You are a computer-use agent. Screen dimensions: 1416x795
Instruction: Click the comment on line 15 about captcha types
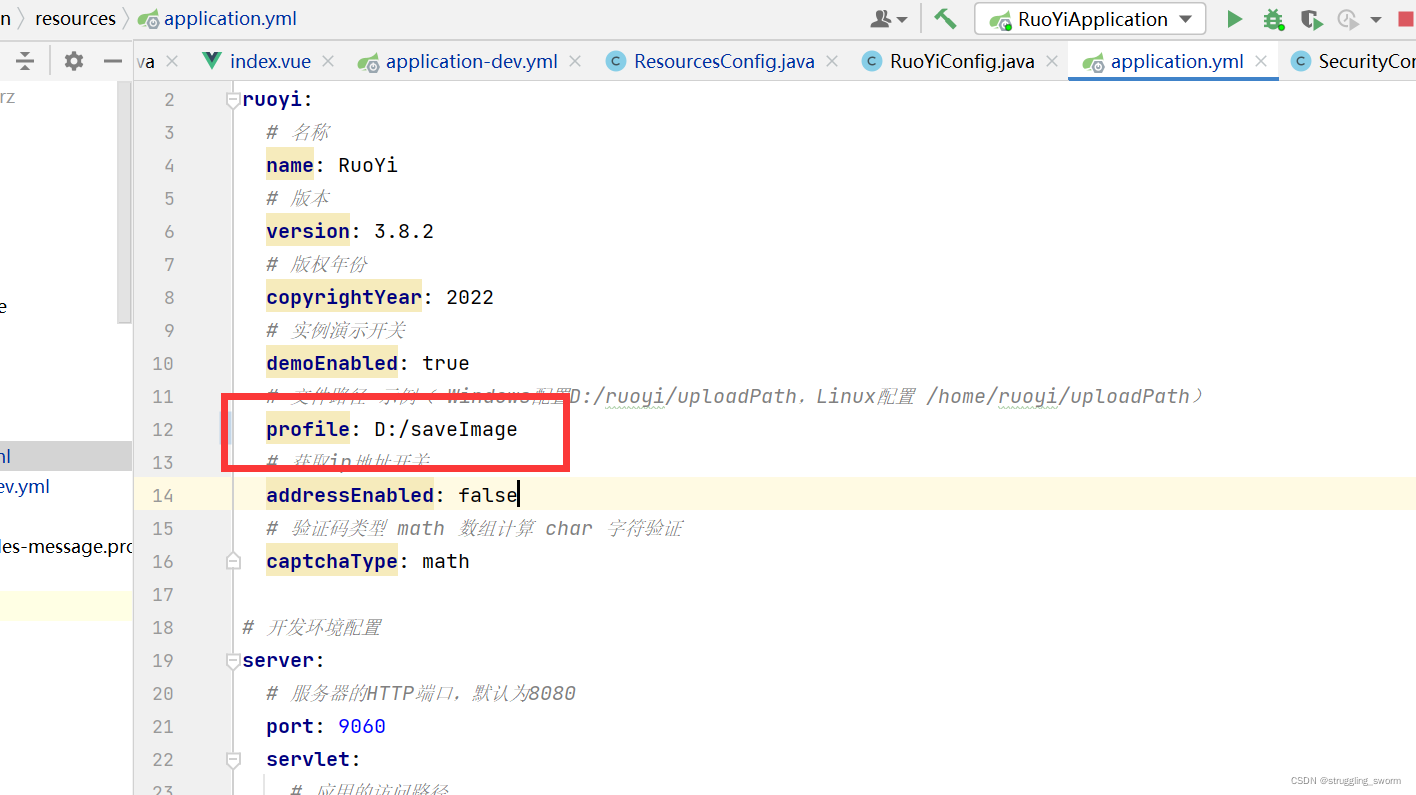click(x=474, y=528)
